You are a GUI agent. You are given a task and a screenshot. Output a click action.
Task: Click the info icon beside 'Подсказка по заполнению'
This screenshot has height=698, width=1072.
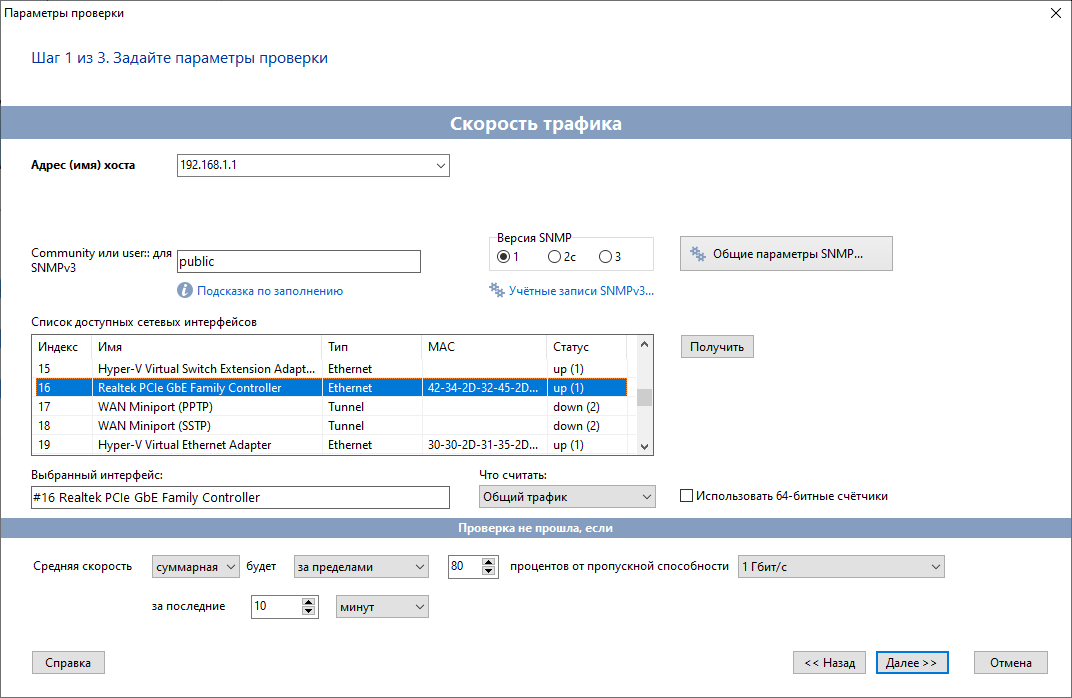point(185,291)
